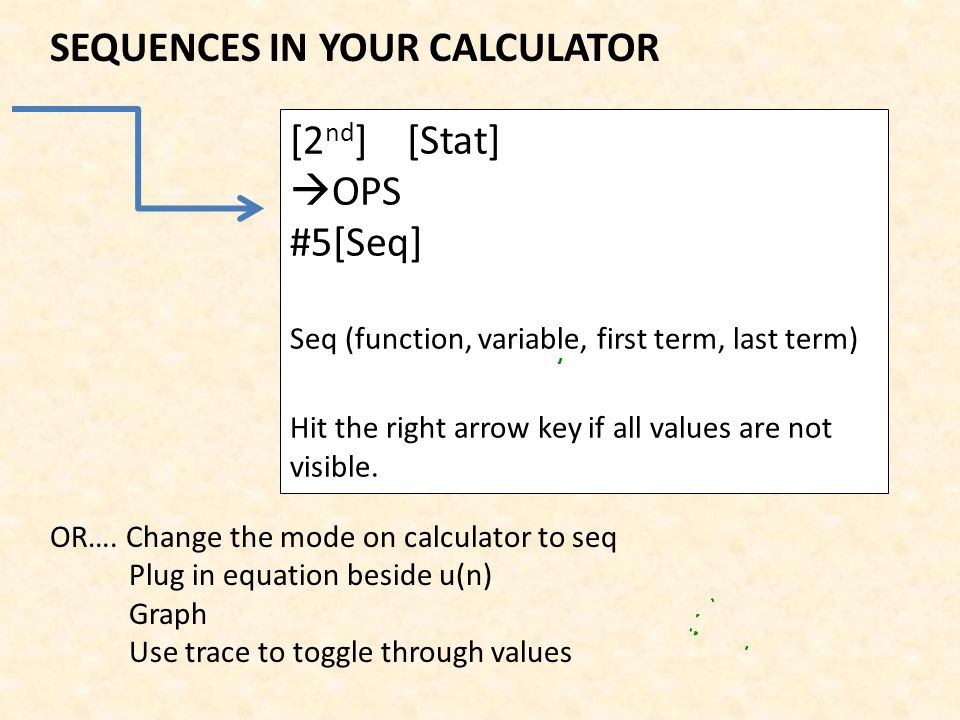Image resolution: width=960 pixels, height=720 pixels.
Task: Click the [Stat] key text
Action: tap(453, 141)
